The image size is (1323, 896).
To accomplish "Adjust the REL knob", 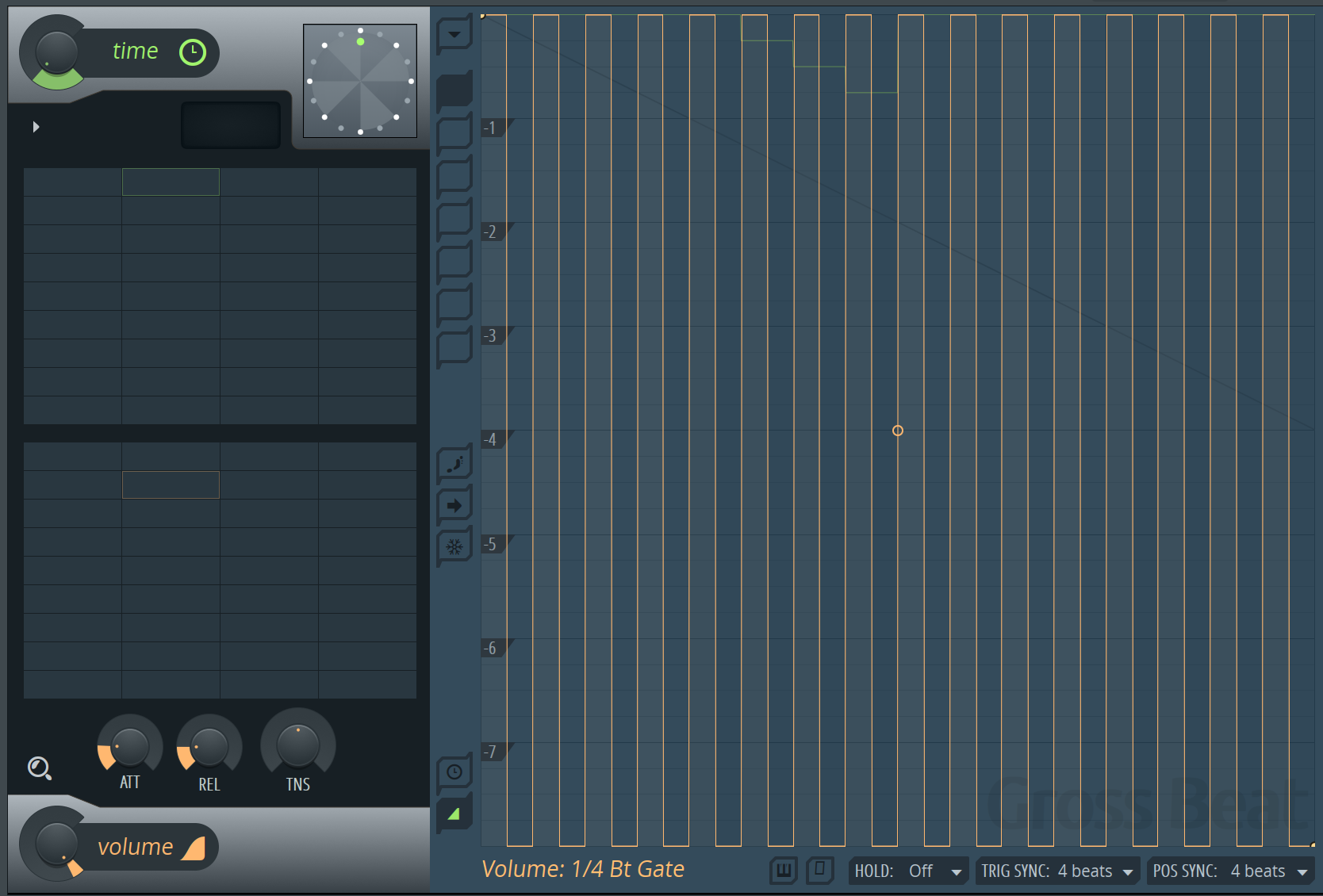I will click(209, 747).
